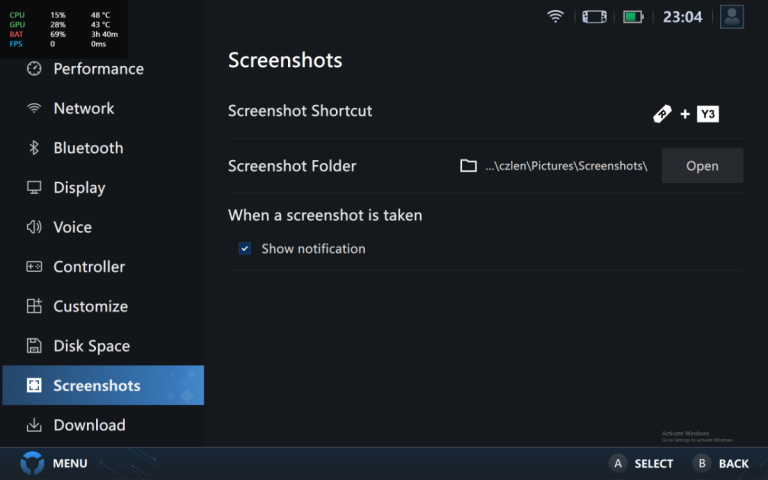Click the Network Wi-Fi icon in sidebar

[34, 108]
